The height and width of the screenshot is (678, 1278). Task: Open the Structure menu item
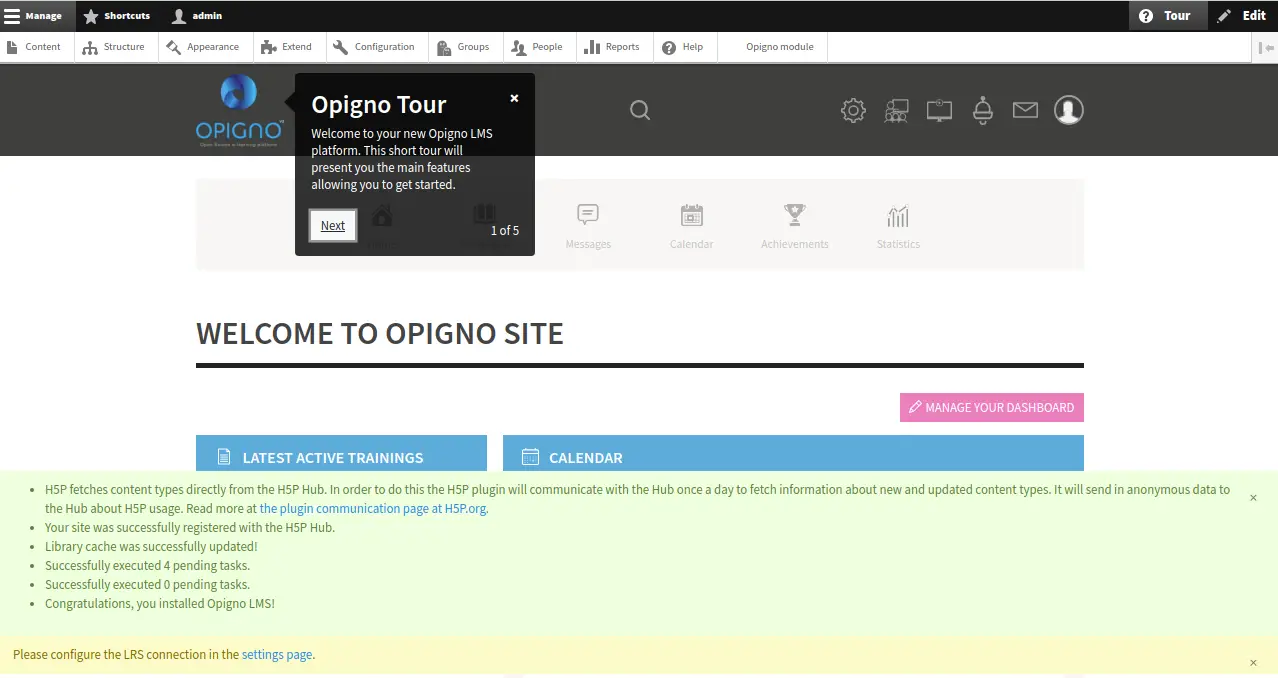[115, 47]
